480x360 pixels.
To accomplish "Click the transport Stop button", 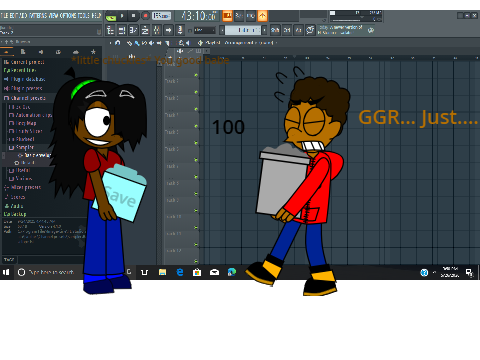I will 133,16.
